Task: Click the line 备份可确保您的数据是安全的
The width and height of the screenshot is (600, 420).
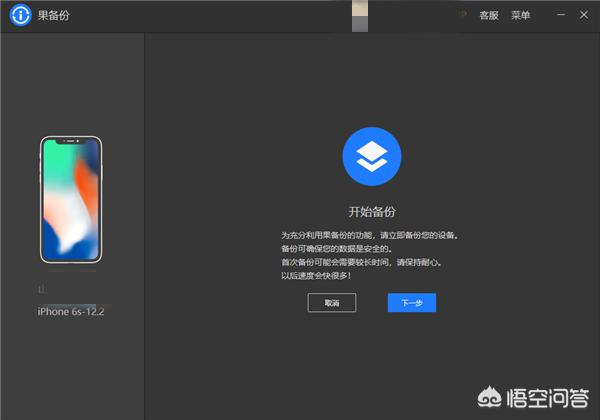Action: click(337, 249)
